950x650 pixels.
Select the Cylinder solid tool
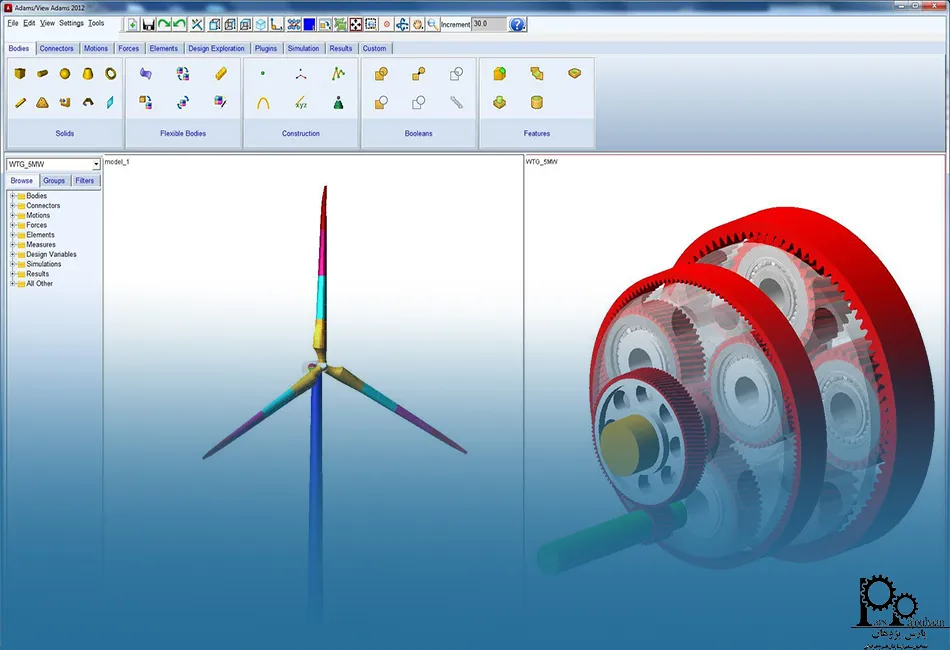tap(43, 73)
